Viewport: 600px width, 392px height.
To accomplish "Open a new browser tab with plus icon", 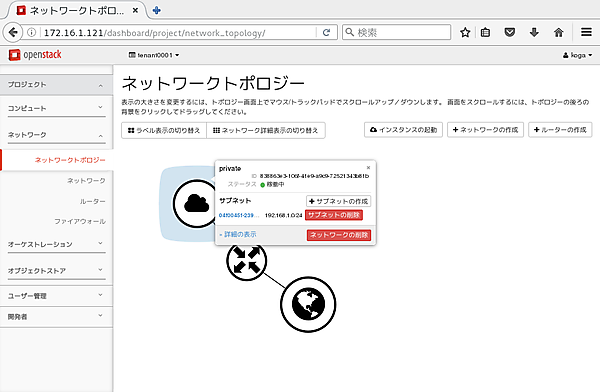I will tap(156, 10).
